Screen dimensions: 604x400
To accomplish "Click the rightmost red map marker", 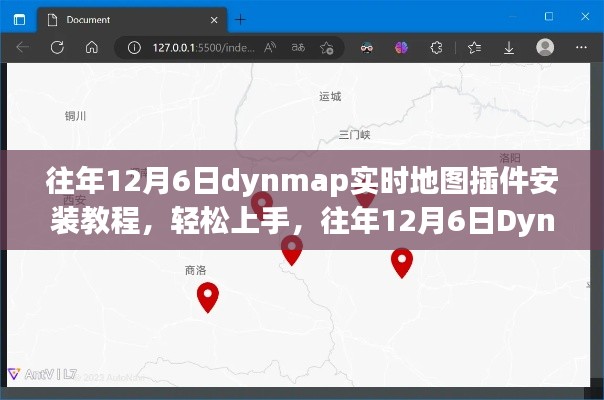I will (401, 261).
